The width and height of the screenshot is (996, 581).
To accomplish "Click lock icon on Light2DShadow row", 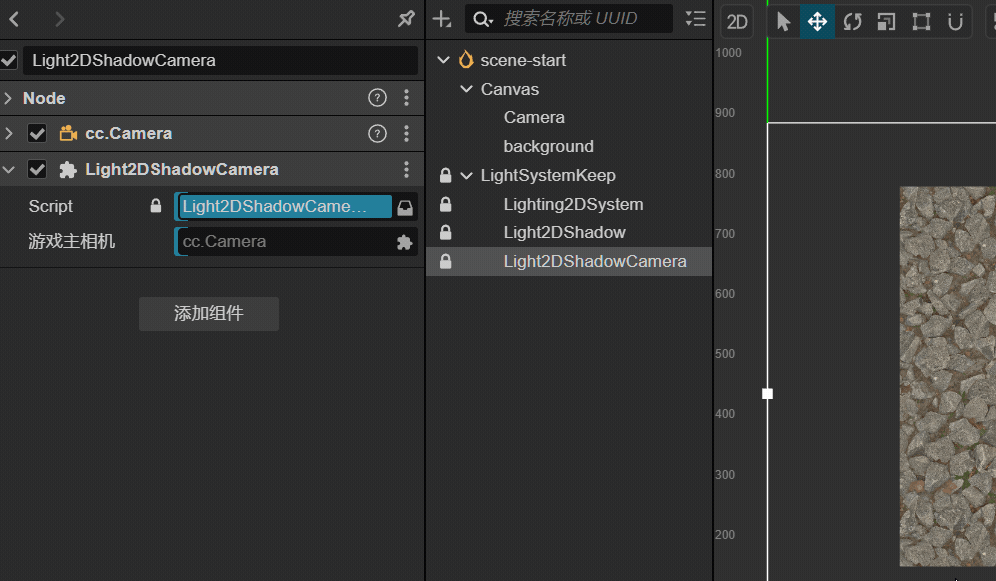I will [445, 232].
